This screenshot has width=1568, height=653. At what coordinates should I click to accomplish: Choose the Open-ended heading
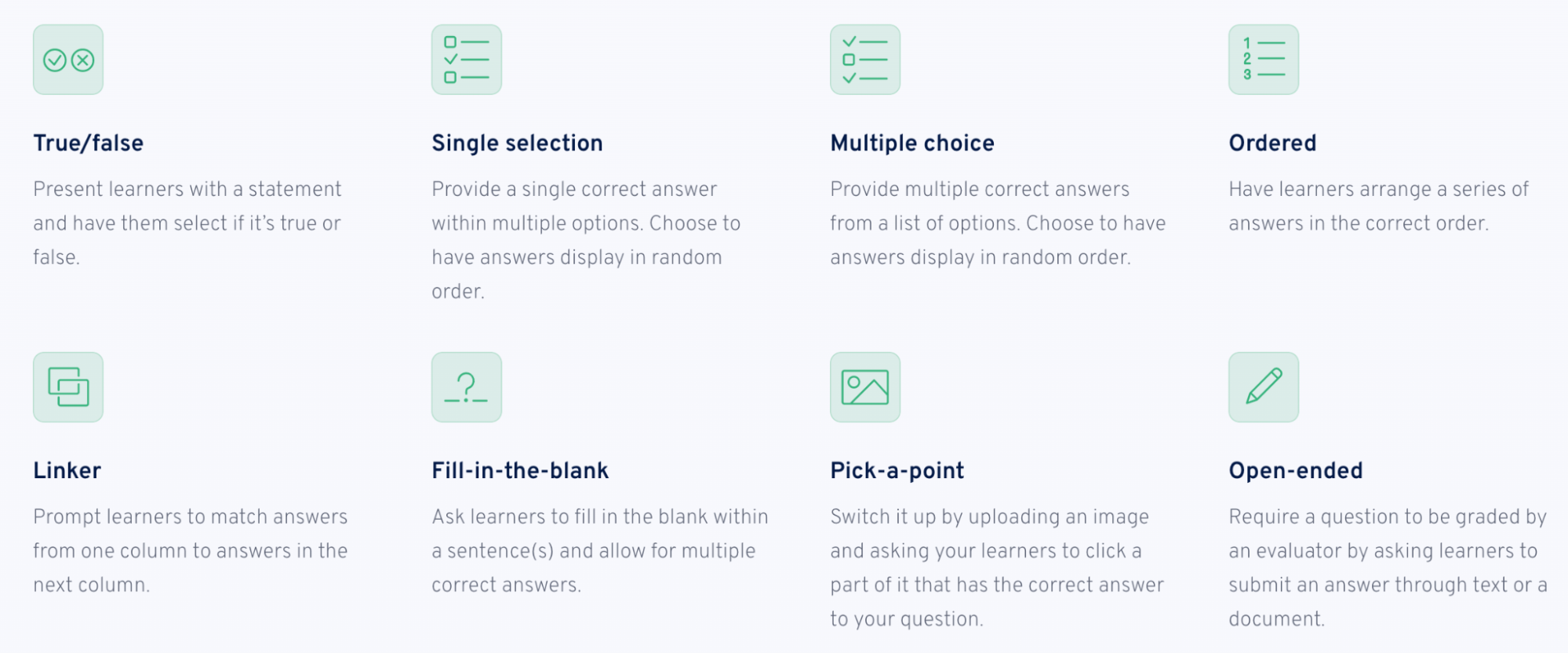(x=1296, y=470)
